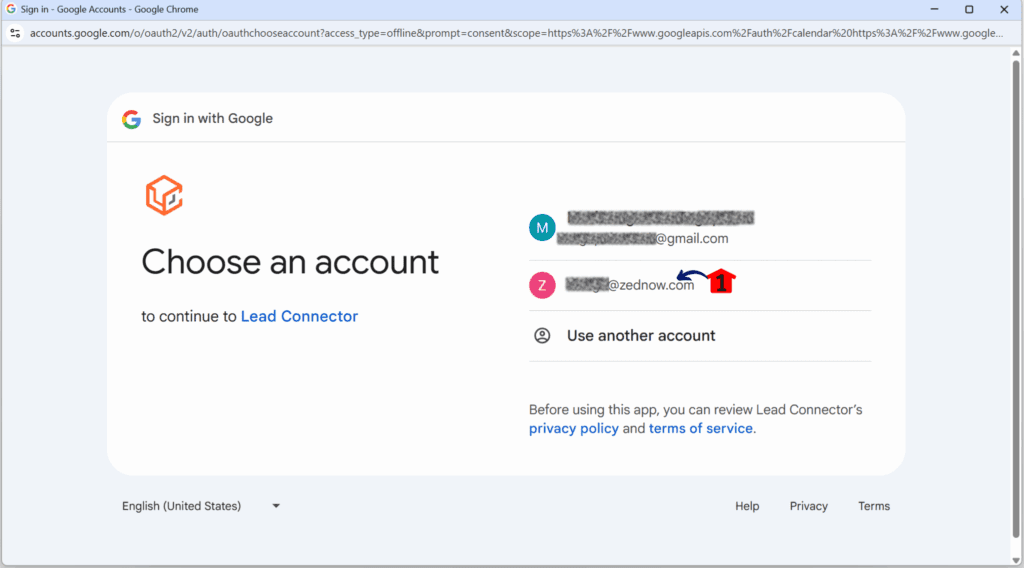Open the Help footer link
Screen dimensions: 1024x568
point(747,506)
